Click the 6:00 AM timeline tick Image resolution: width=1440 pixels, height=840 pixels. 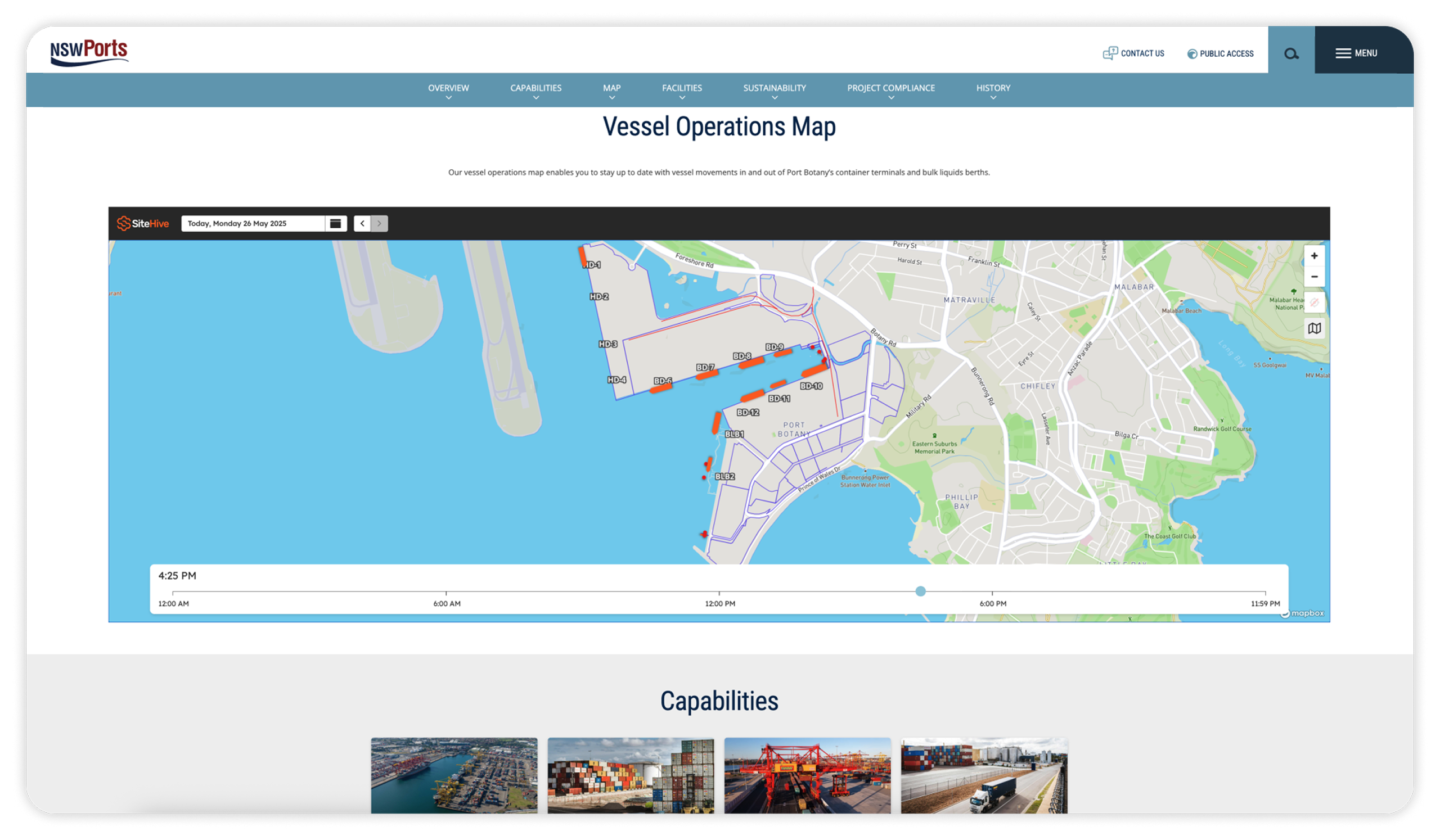(446, 593)
